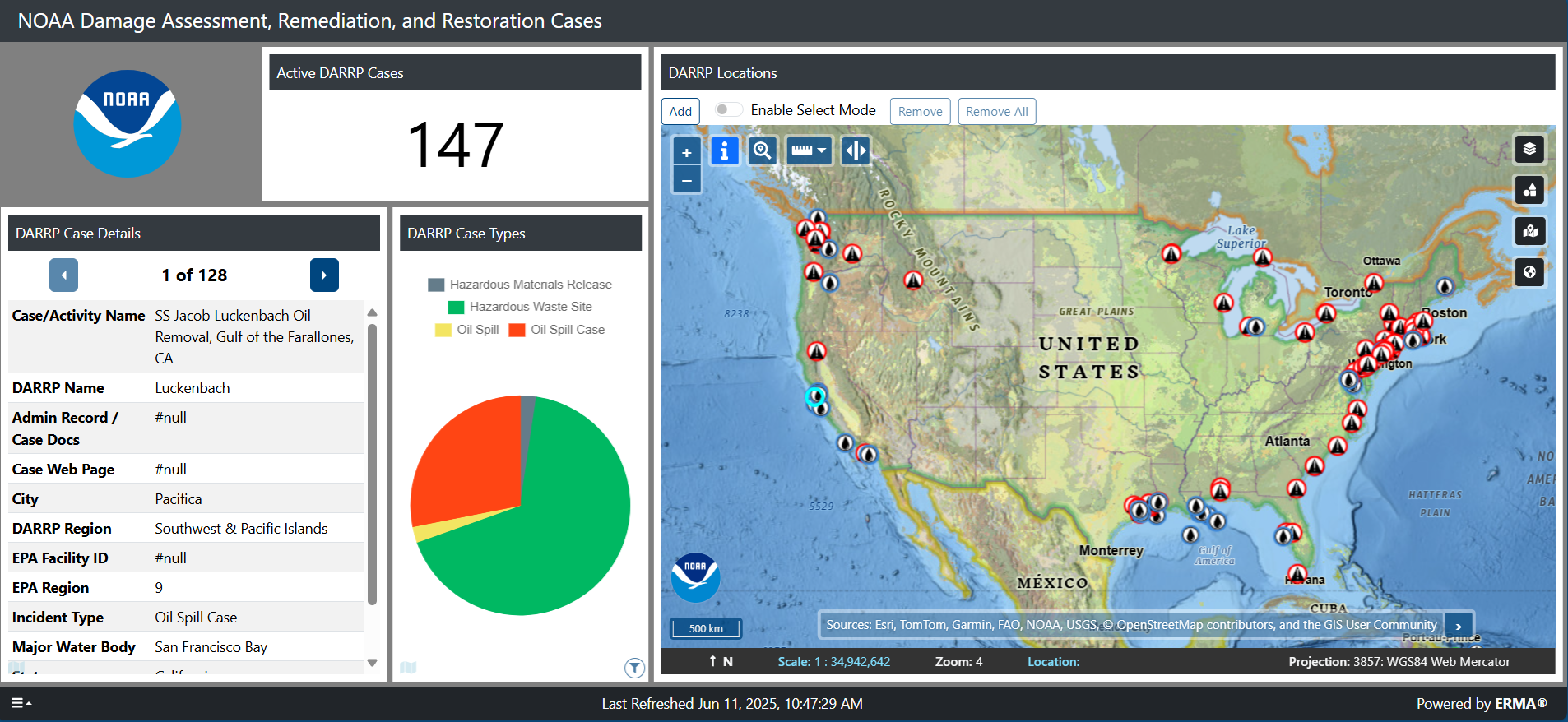Open the map layers panel
1568x722 pixels.
1529,149
